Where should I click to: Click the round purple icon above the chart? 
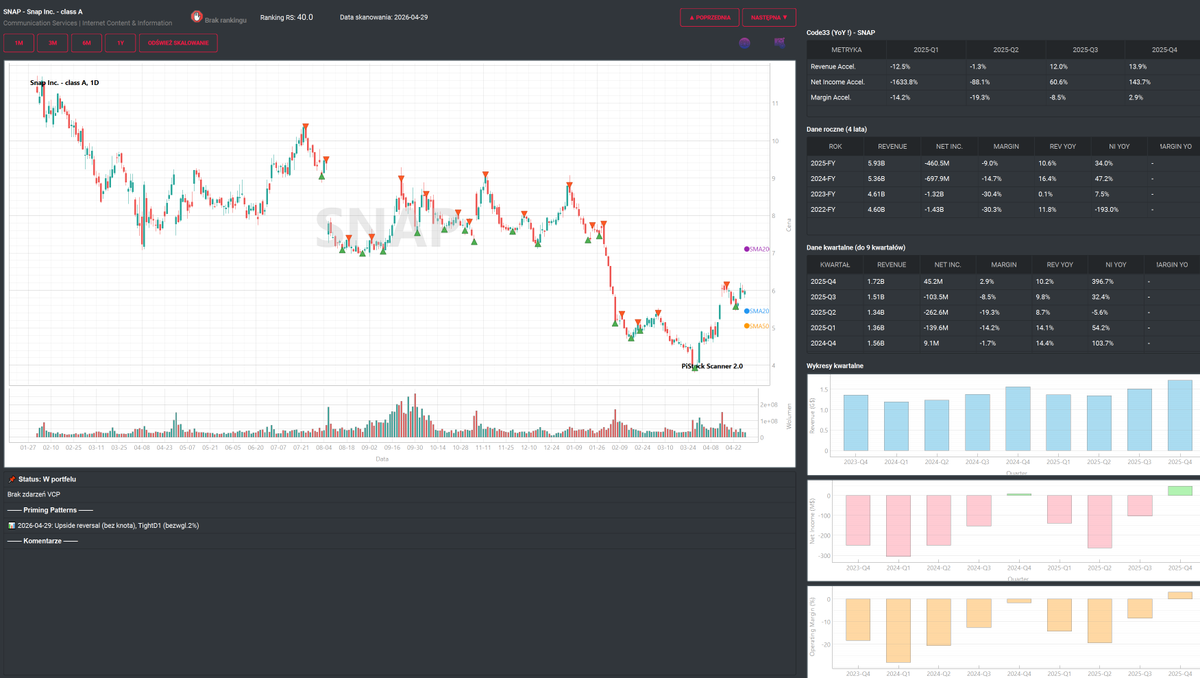(744, 43)
